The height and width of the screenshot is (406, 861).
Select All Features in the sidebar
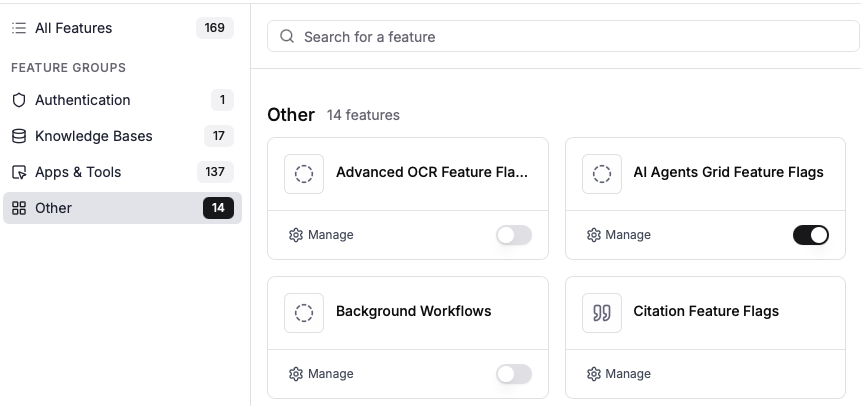[74, 28]
